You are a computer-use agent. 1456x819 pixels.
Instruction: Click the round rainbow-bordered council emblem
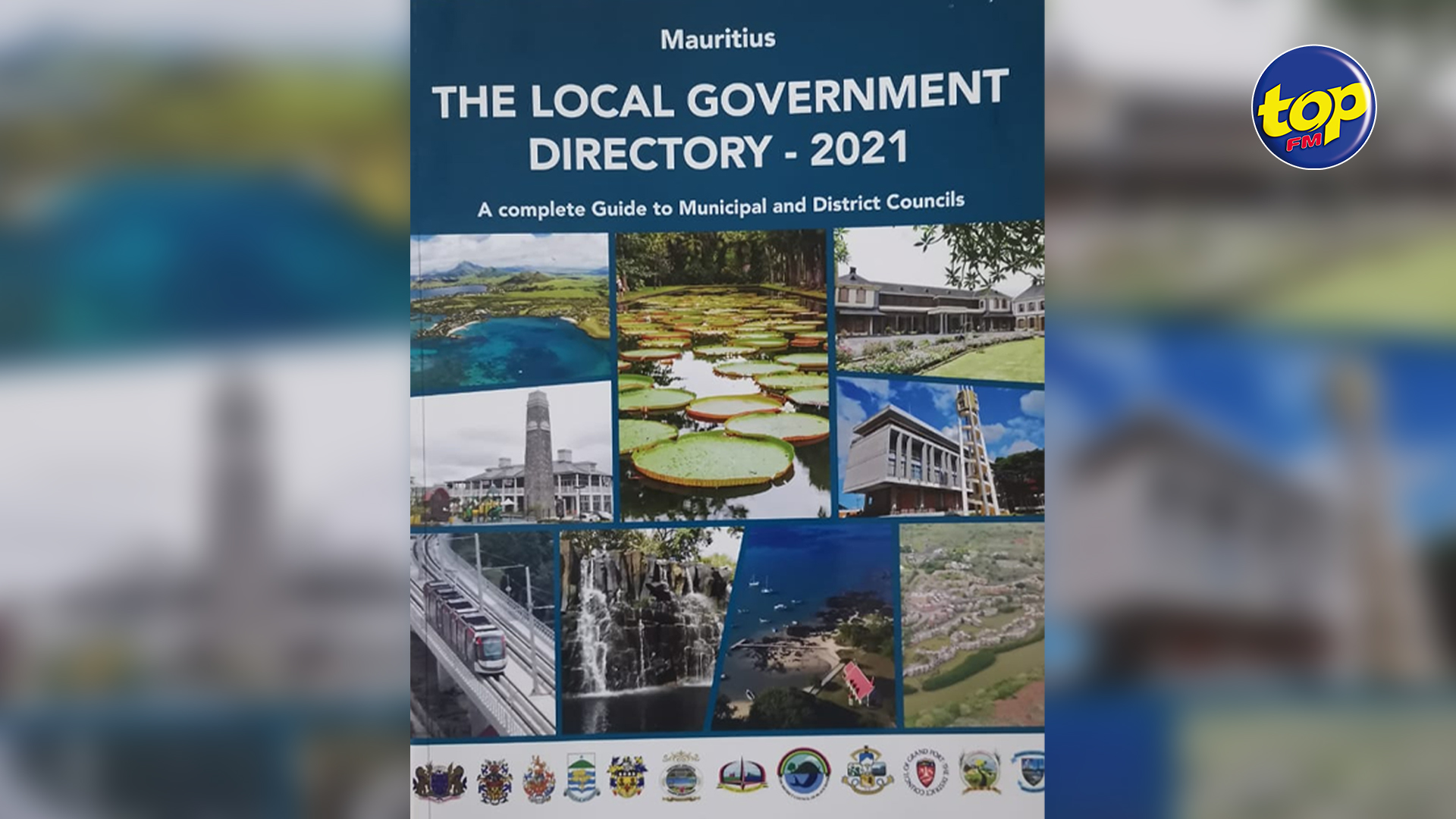(x=803, y=773)
